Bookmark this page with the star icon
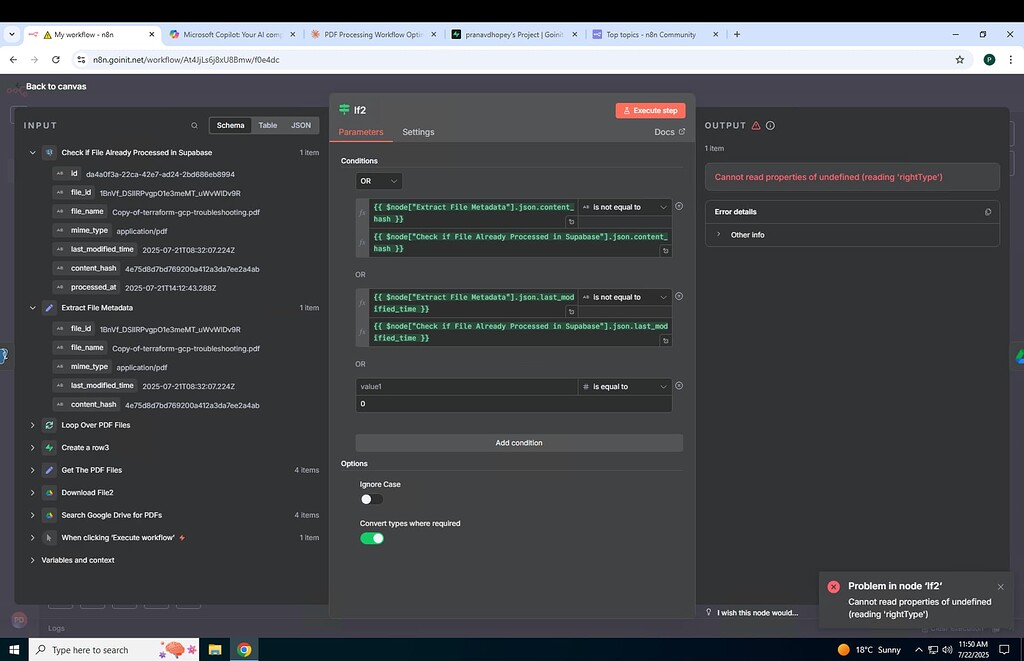This screenshot has width=1024, height=661. (x=960, y=60)
